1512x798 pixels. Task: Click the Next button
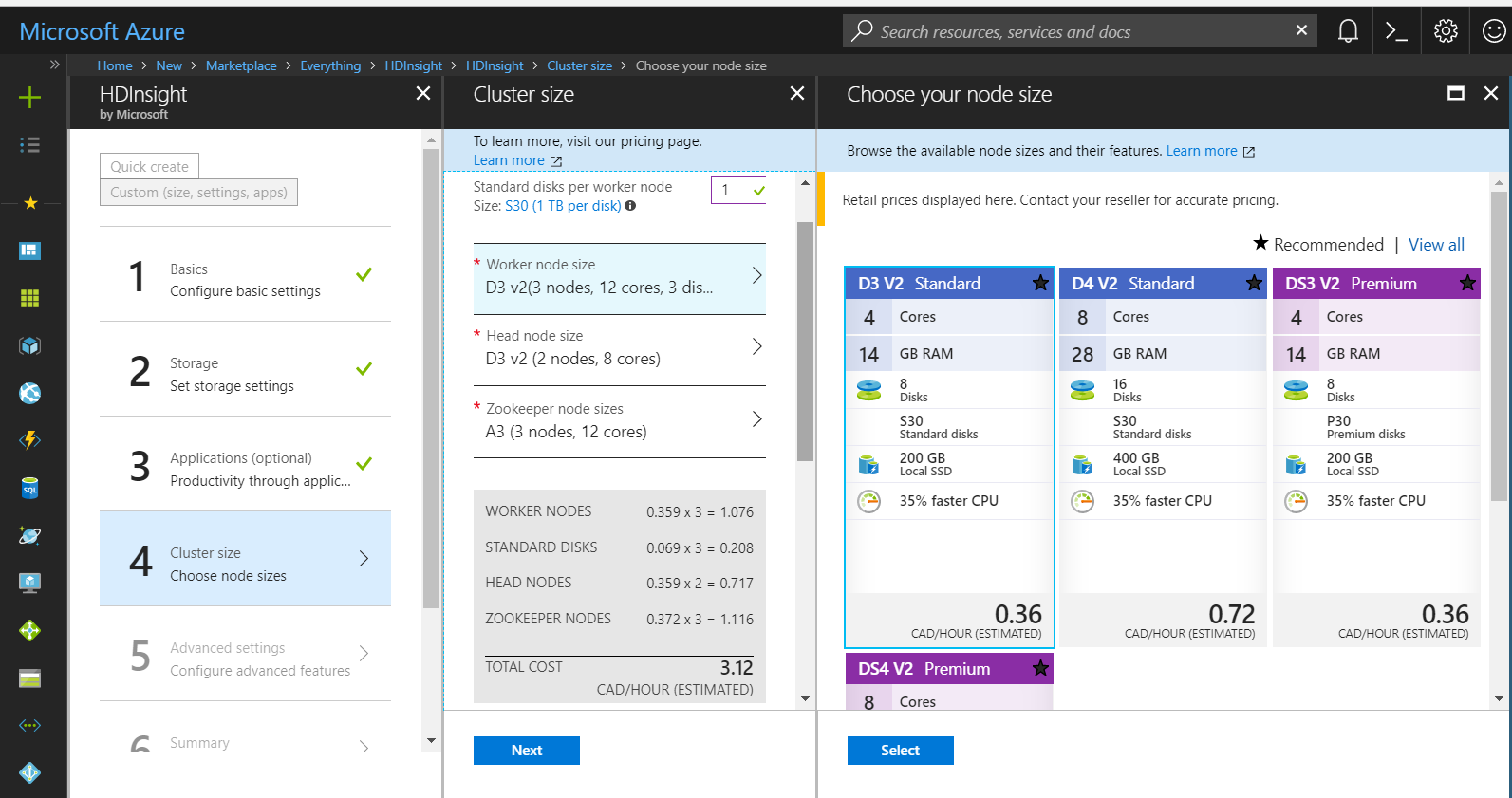coord(527,751)
